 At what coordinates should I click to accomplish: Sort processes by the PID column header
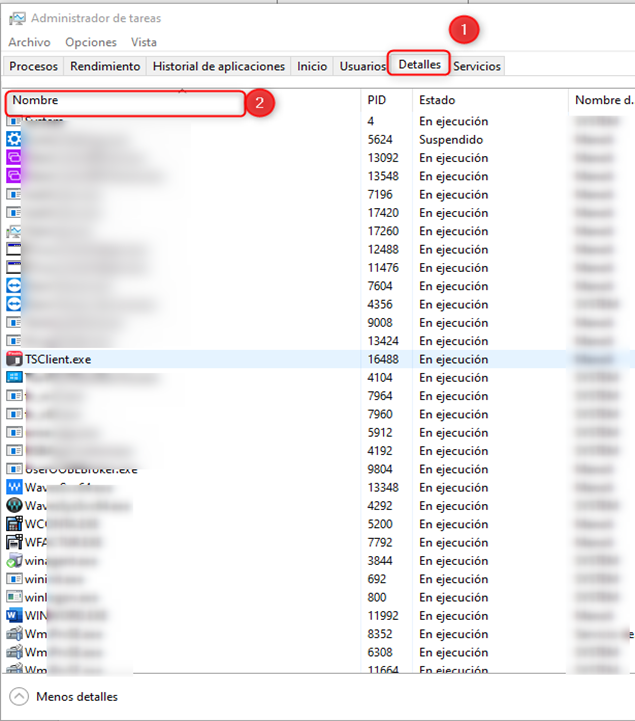point(377,101)
